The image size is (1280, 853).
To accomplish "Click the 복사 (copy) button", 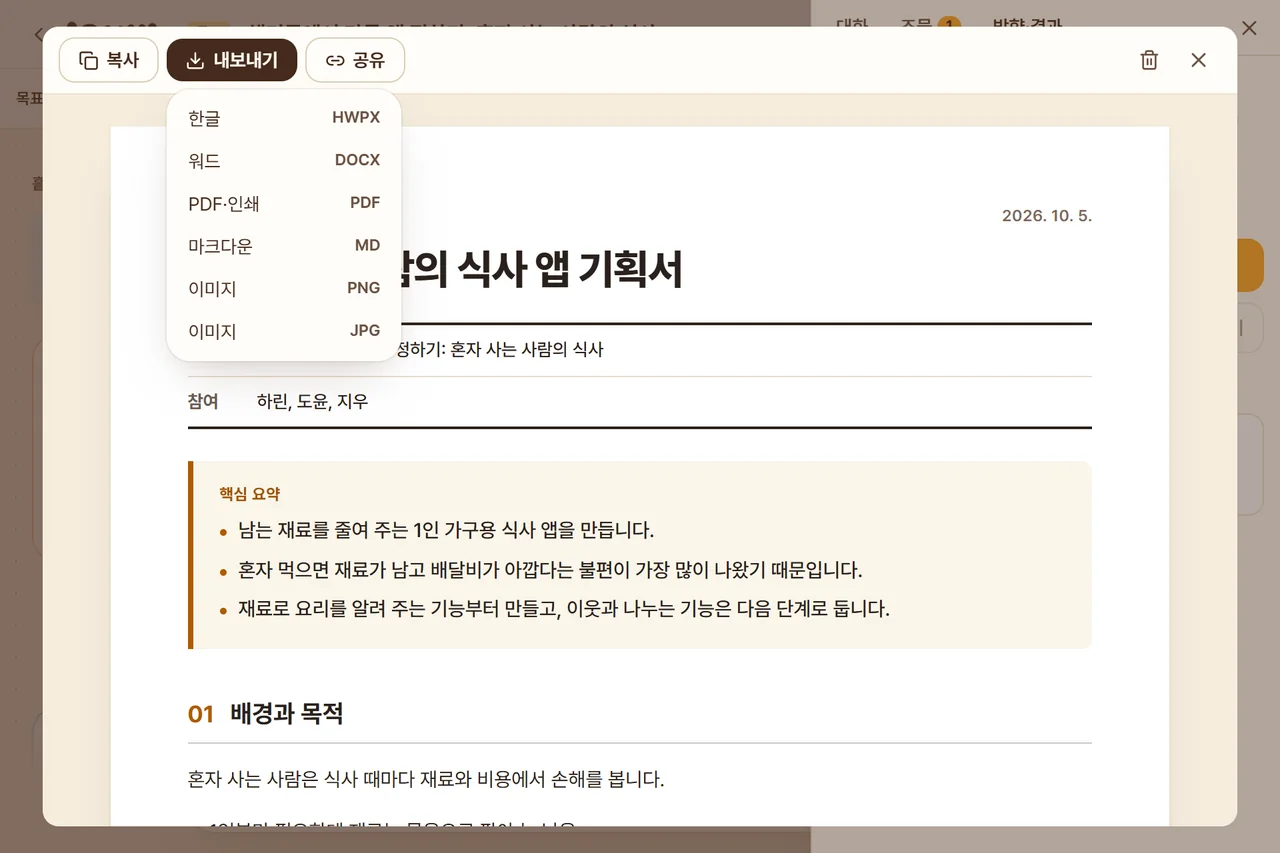I will tap(109, 60).
